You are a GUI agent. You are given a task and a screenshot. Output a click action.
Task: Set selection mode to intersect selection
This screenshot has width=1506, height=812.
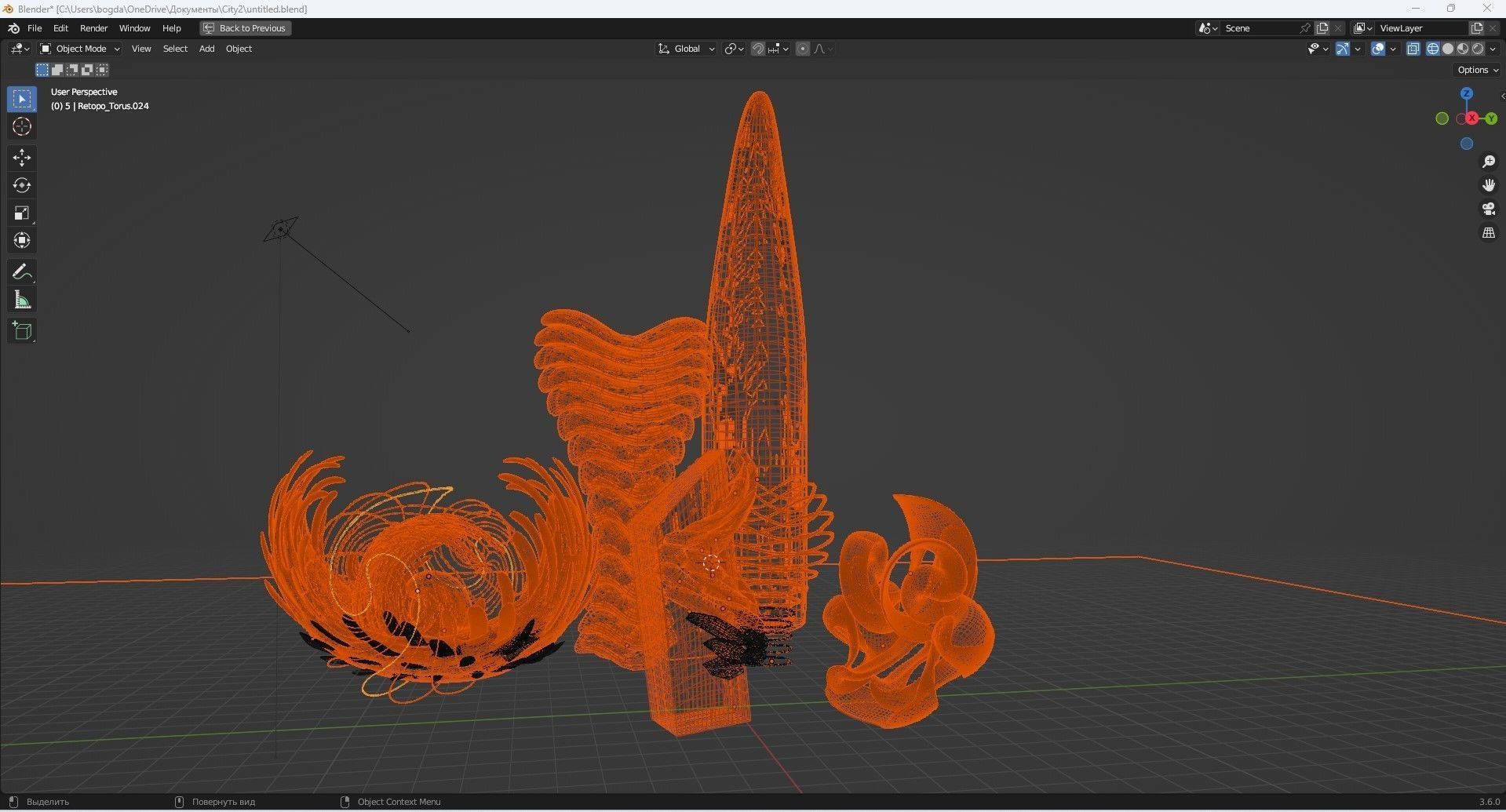coord(102,70)
